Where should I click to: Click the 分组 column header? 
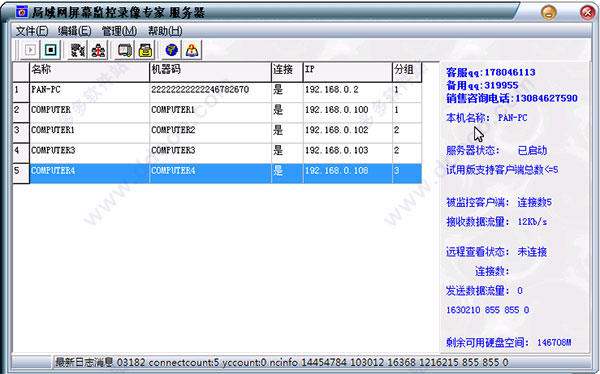click(407, 72)
